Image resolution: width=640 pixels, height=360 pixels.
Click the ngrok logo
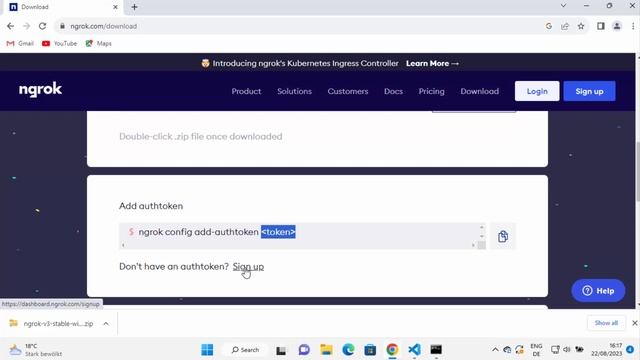coord(40,90)
